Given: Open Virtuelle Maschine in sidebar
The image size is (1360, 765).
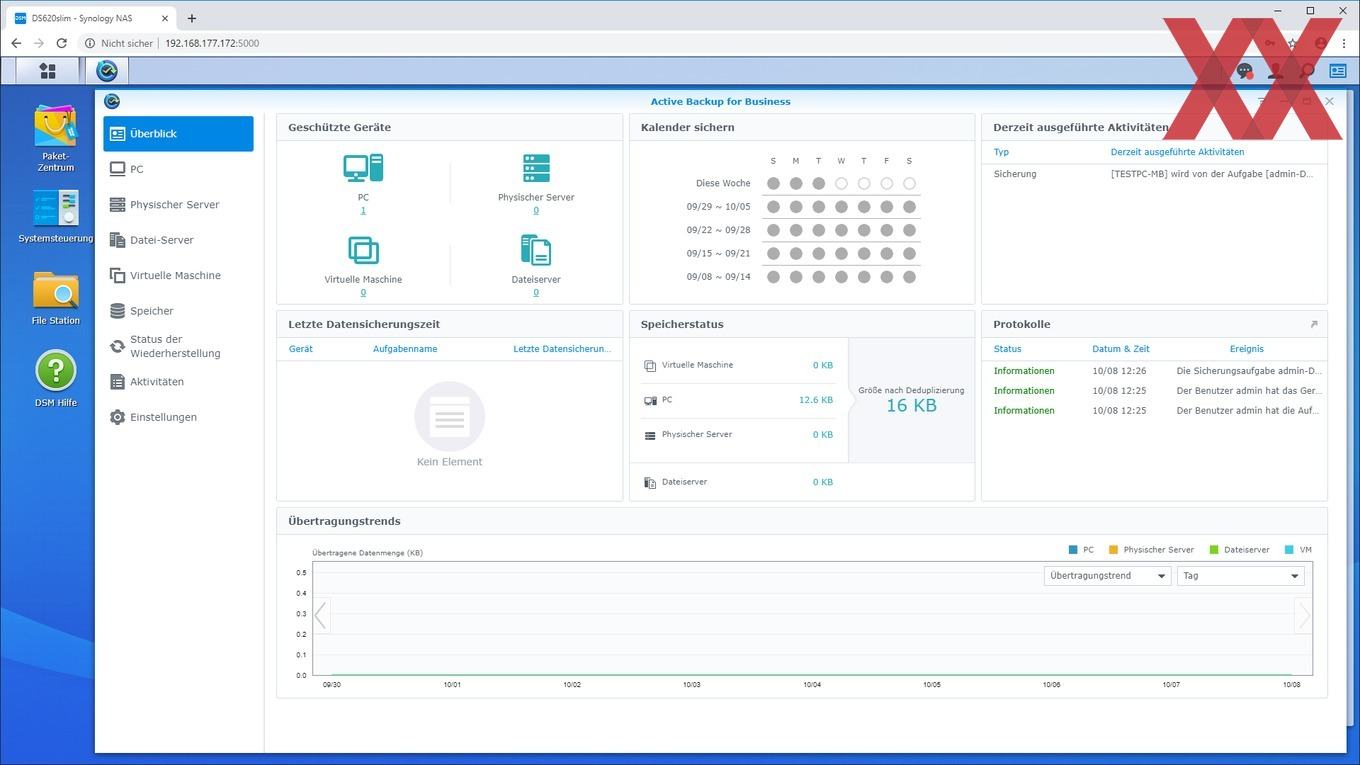Looking at the screenshot, I should (x=178, y=275).
